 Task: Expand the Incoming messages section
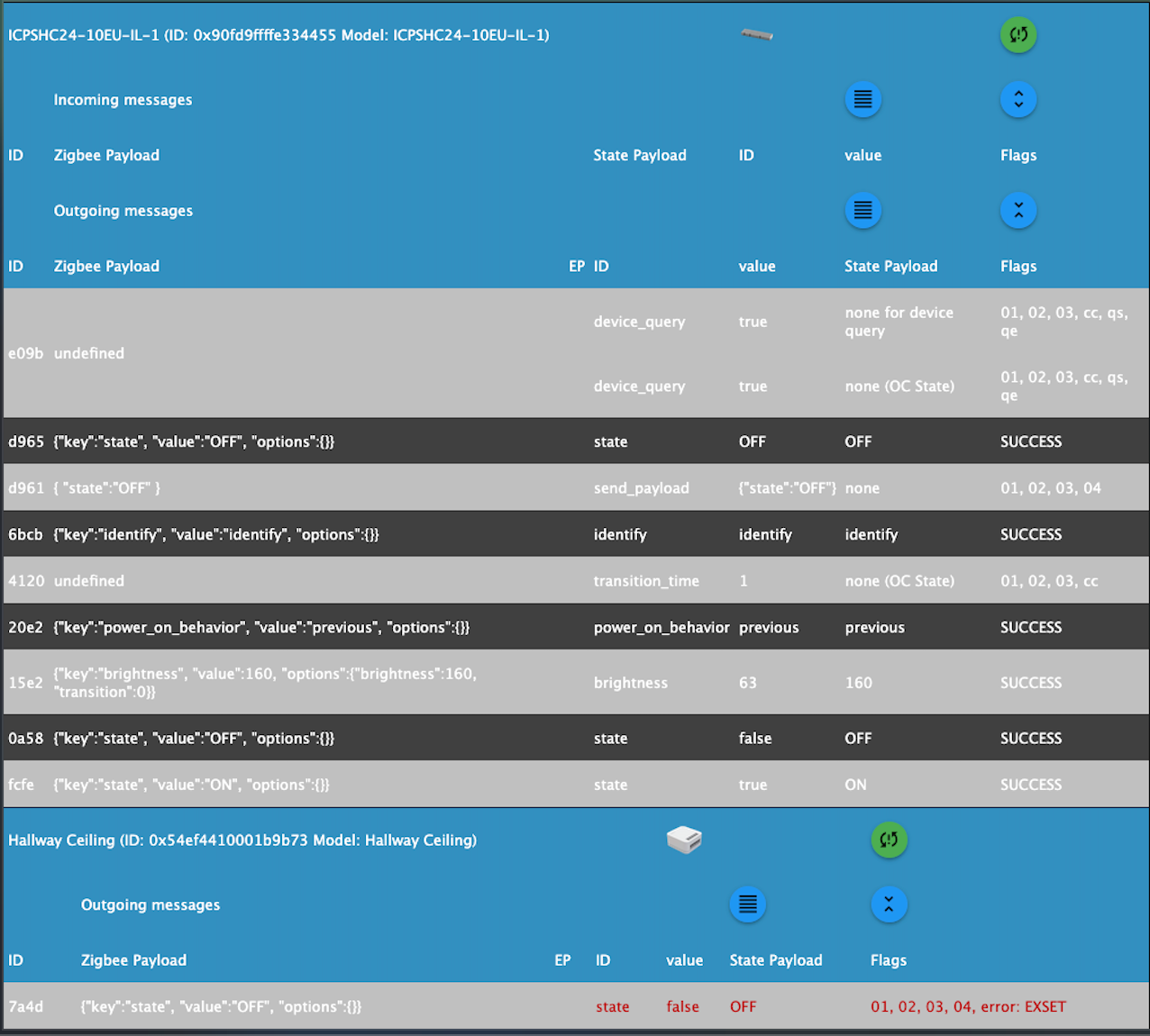[x=1018, y=100]
